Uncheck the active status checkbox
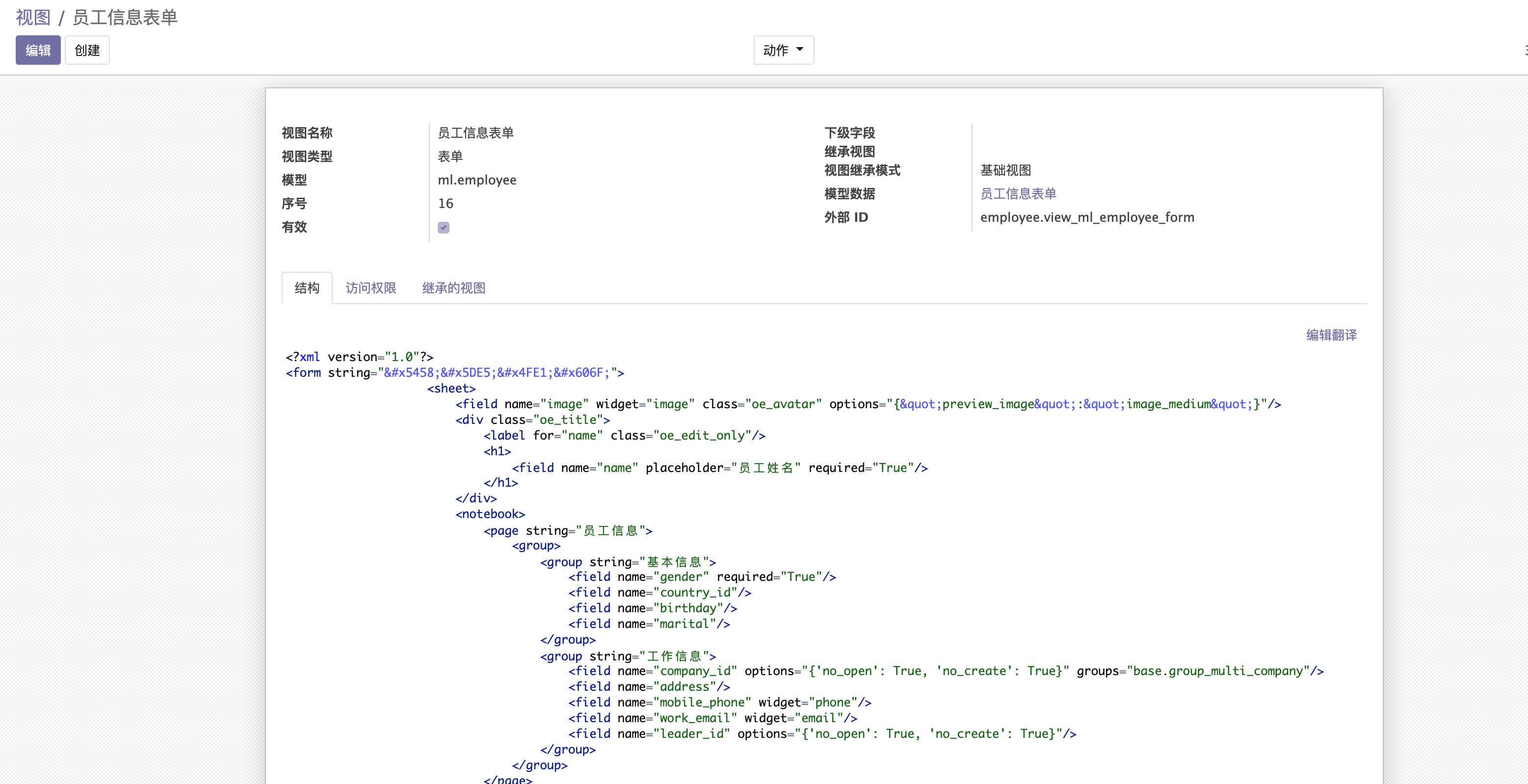The width and height of the screenshot is (1528, 784). click(x=443, y=227)
